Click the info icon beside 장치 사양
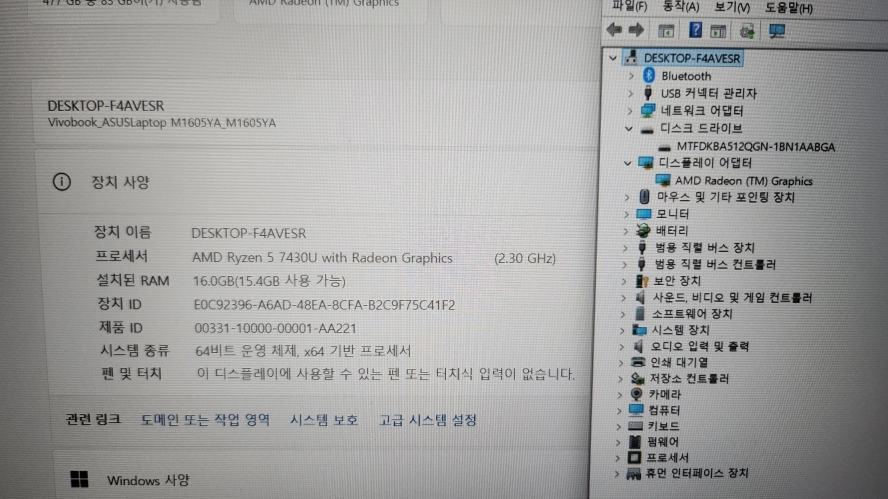The image size is (888, 499). point(62,182)
